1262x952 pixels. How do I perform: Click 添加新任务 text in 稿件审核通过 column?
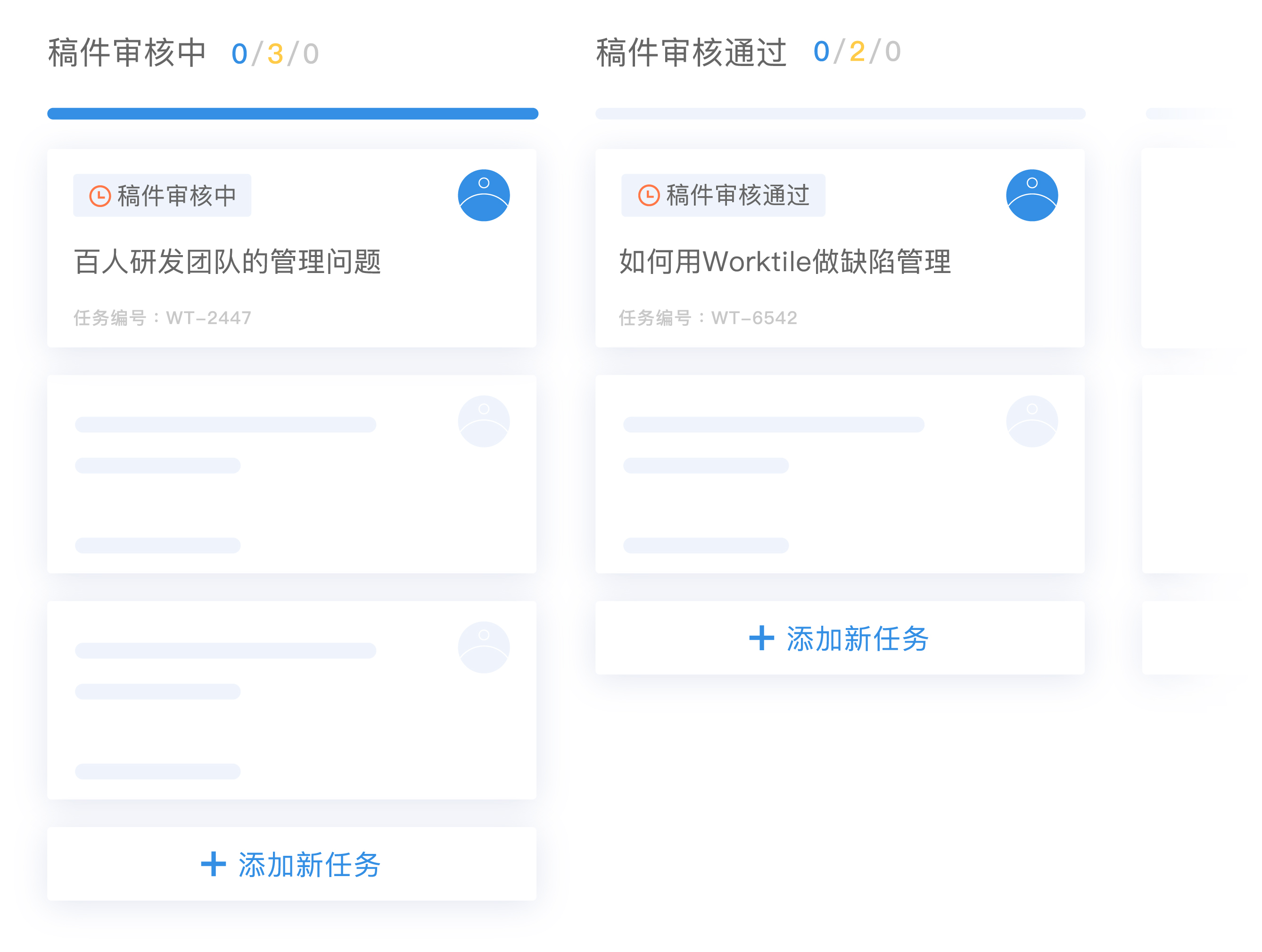tap(858, 638)
